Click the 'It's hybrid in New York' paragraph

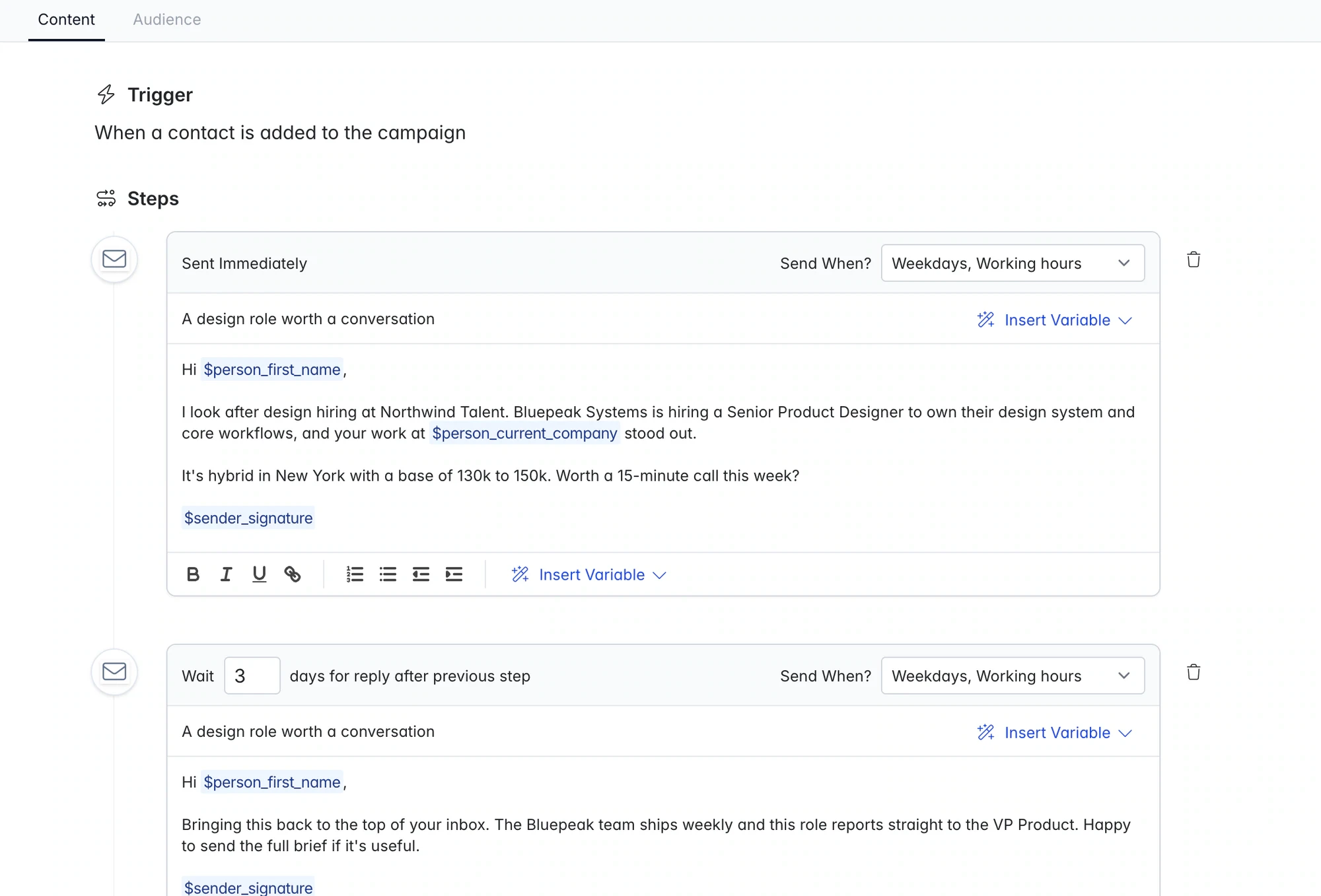coord(490,476)
